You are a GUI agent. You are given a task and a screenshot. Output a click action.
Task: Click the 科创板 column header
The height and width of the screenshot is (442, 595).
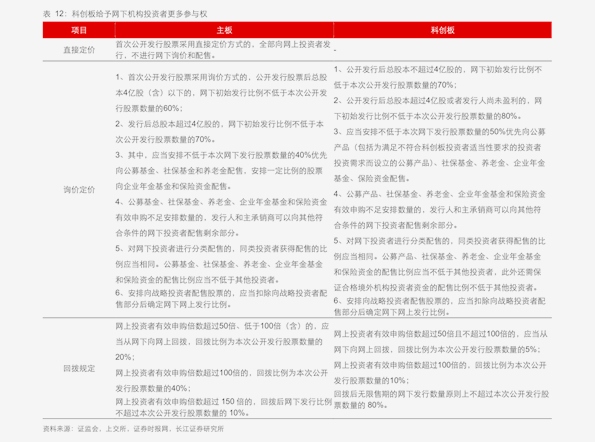442,30
